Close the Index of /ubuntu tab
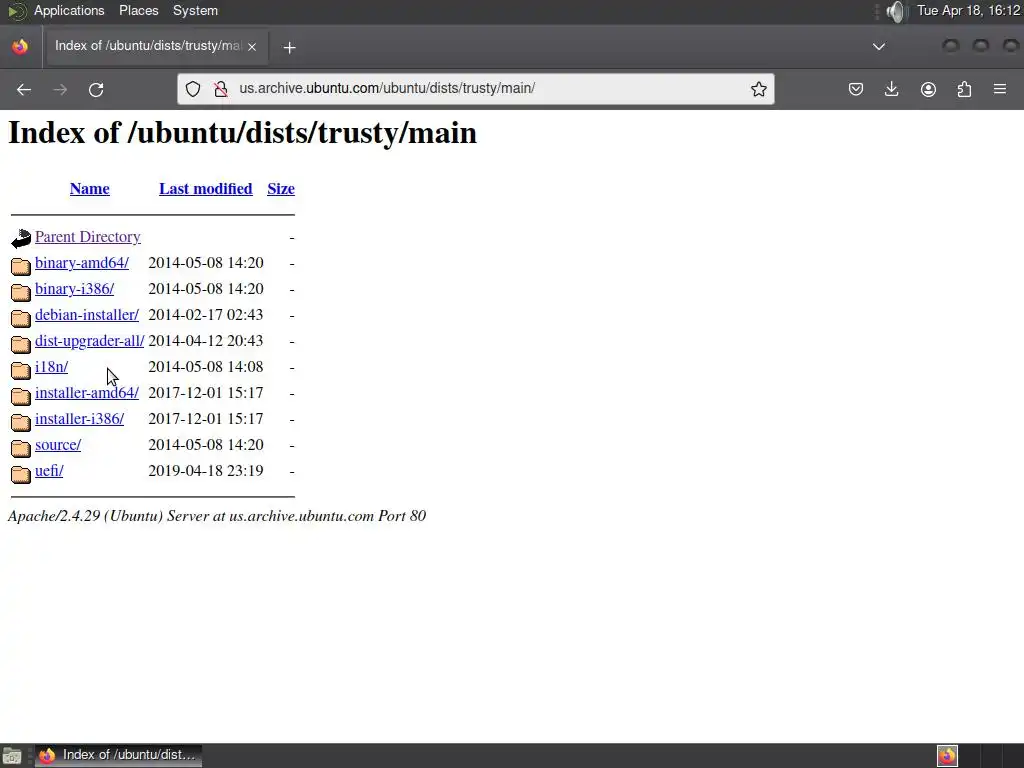 252,46
